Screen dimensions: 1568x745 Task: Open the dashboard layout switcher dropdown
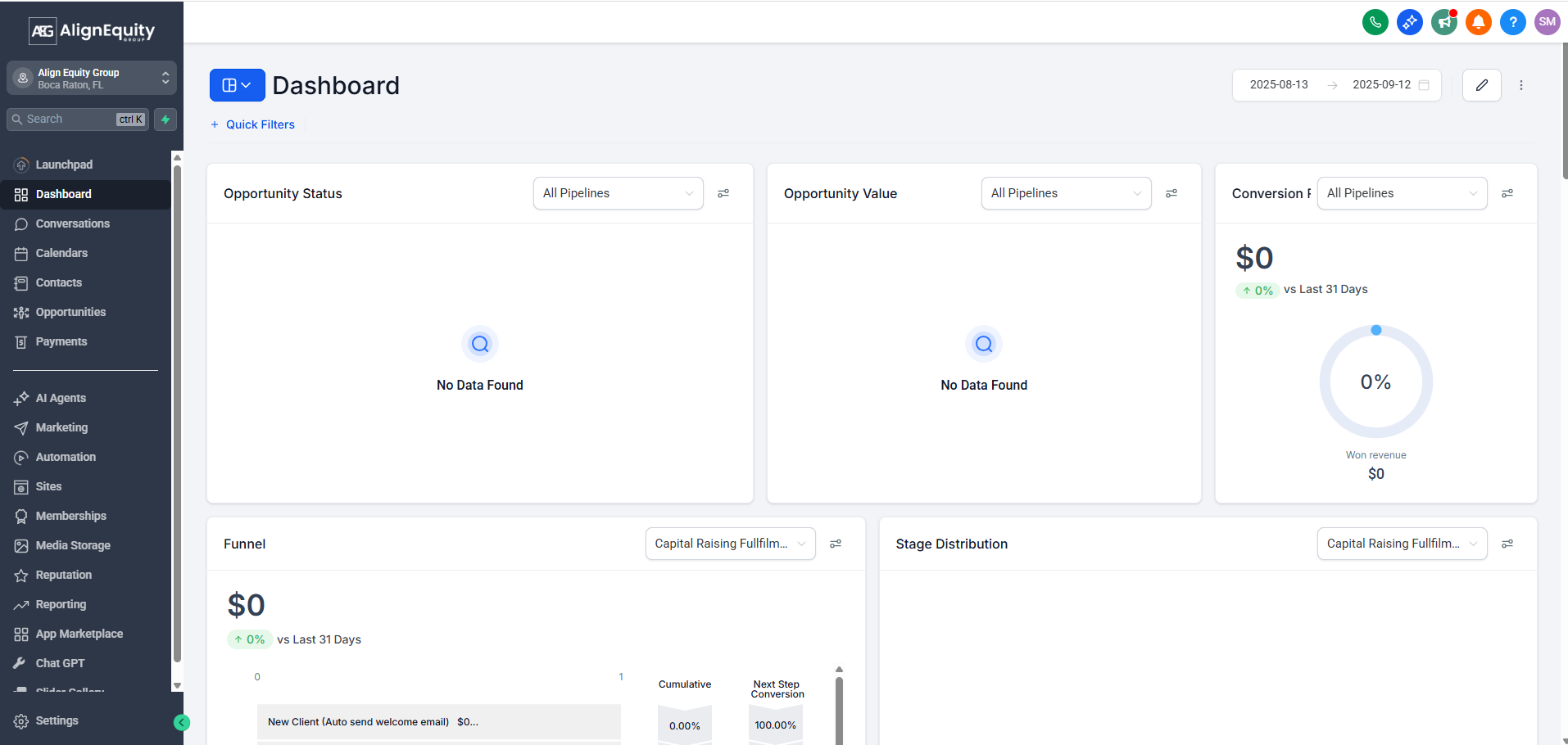coord(237,85)
